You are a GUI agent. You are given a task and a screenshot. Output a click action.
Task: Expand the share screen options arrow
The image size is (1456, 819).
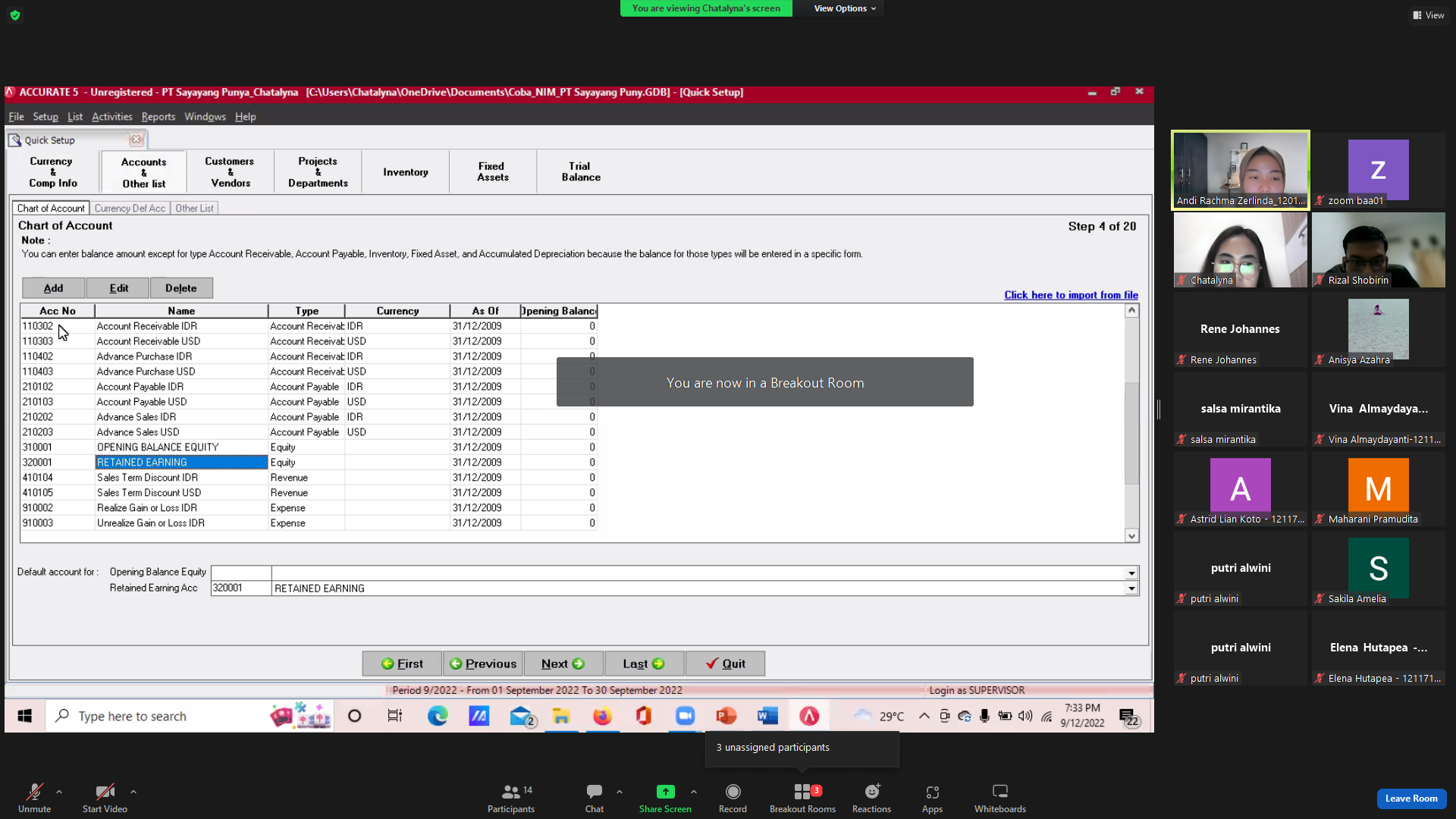click(694, 792)
